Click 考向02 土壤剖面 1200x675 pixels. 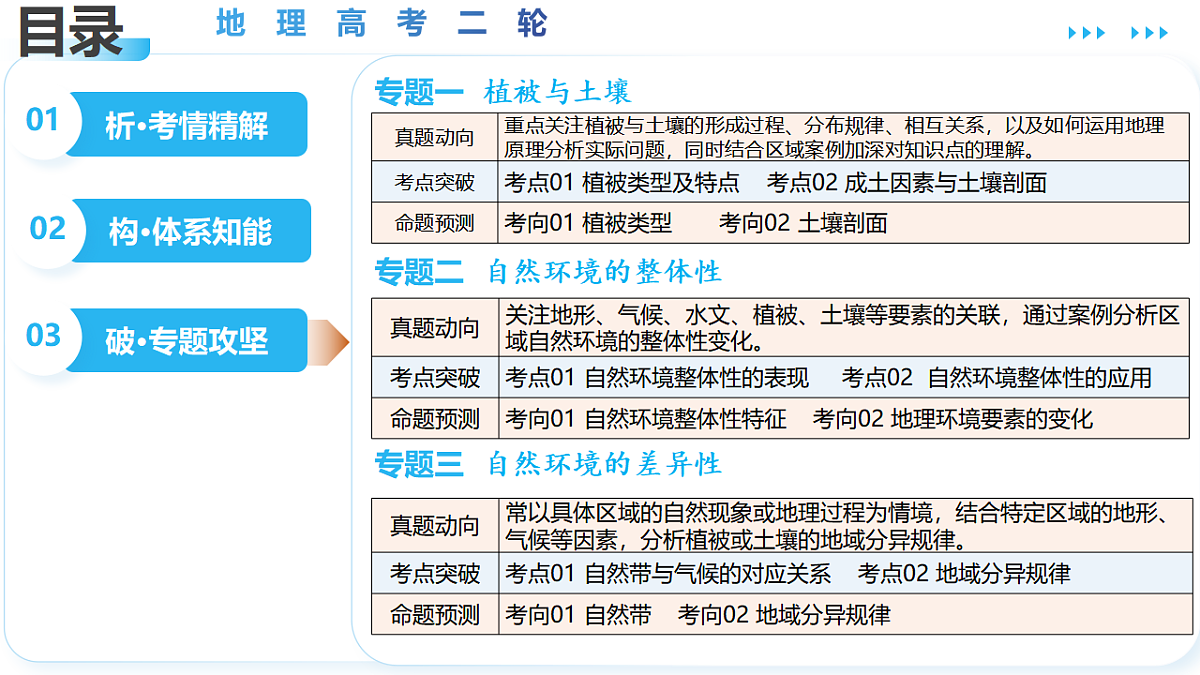pyautogui.click(x=803, y=223)
